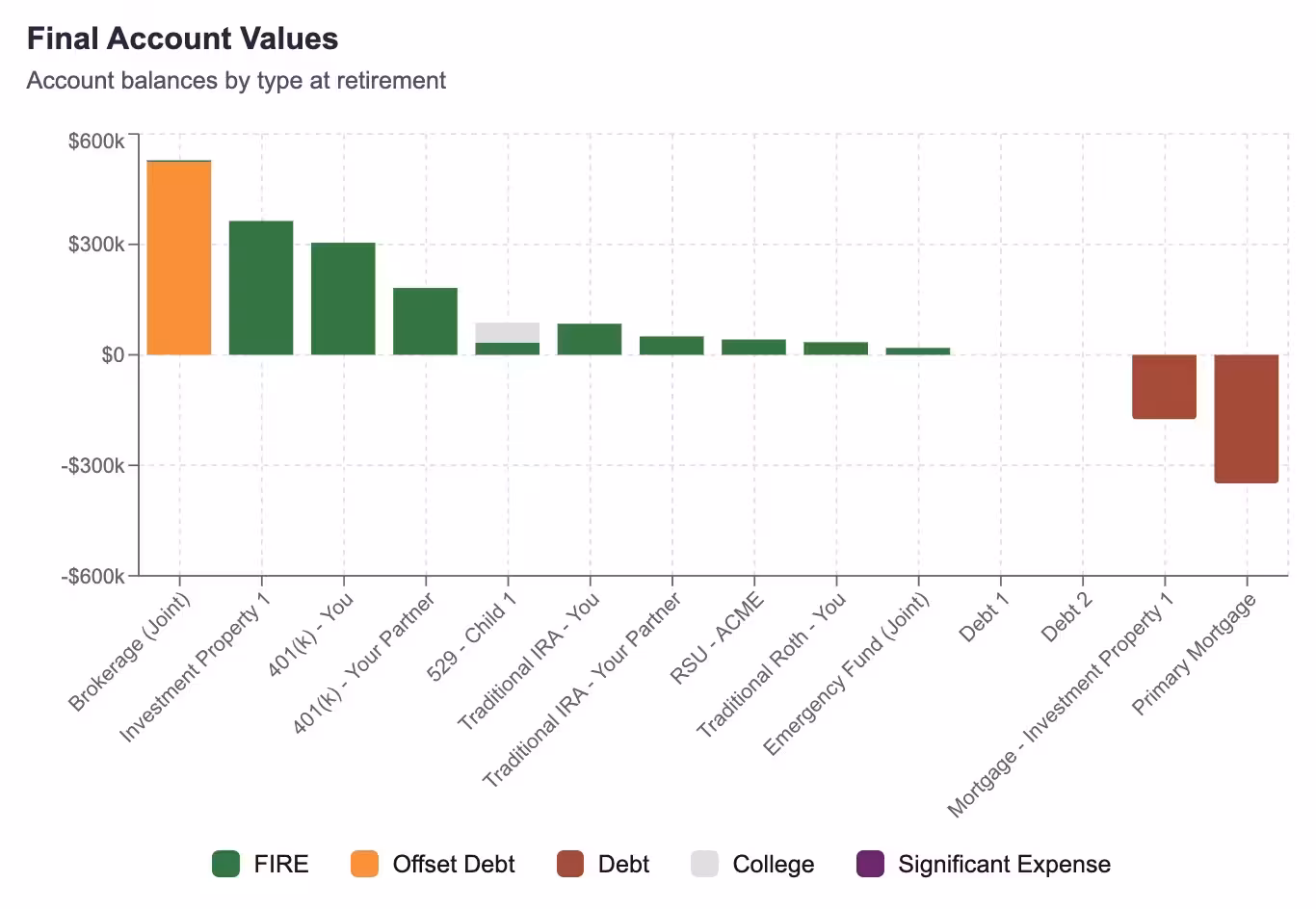Click the green FIRE legend swatch
The image size is (1316, 909).
225,864
